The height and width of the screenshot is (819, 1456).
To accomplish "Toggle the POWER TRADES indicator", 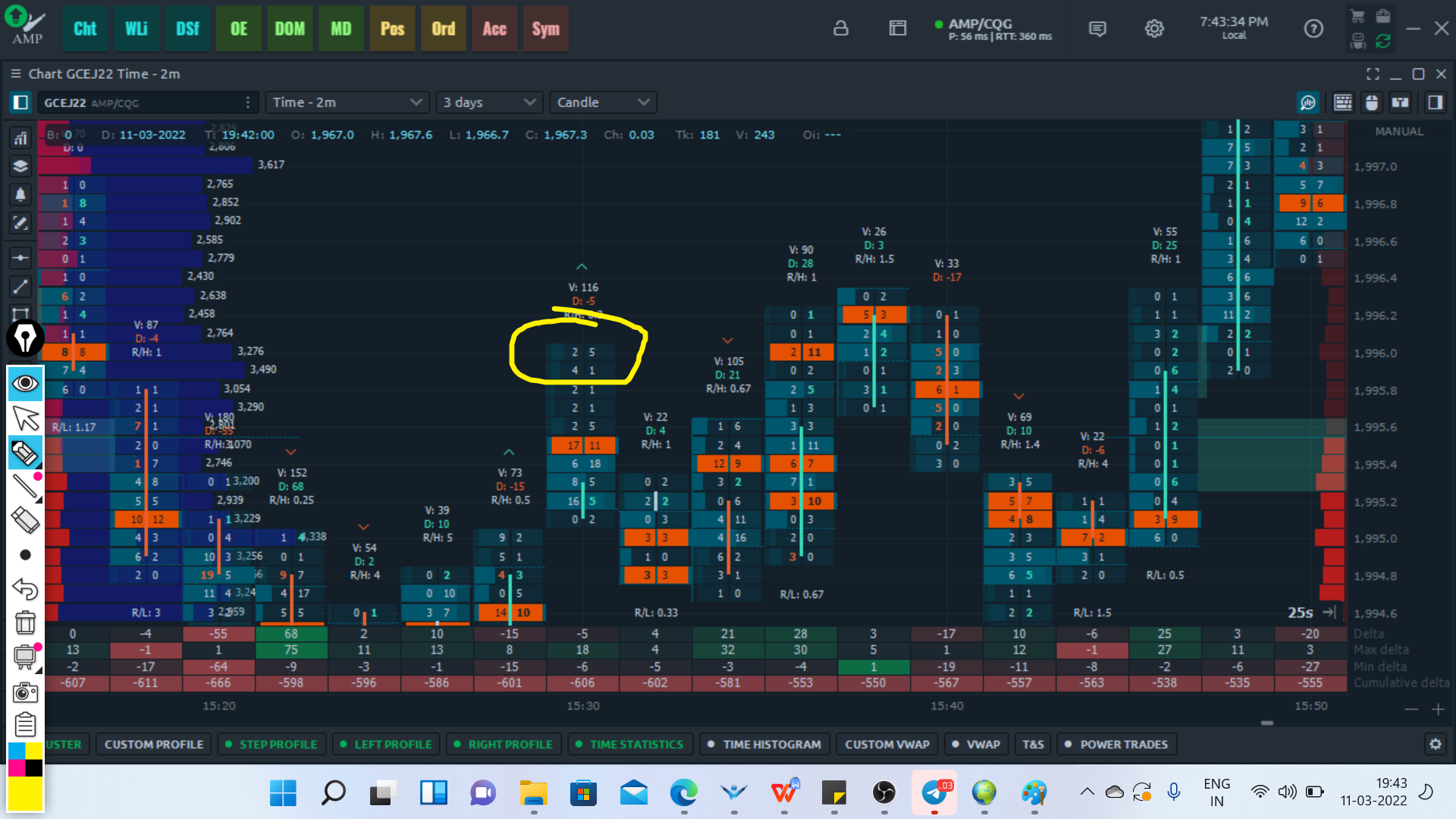I will [x=1116, y=745].
